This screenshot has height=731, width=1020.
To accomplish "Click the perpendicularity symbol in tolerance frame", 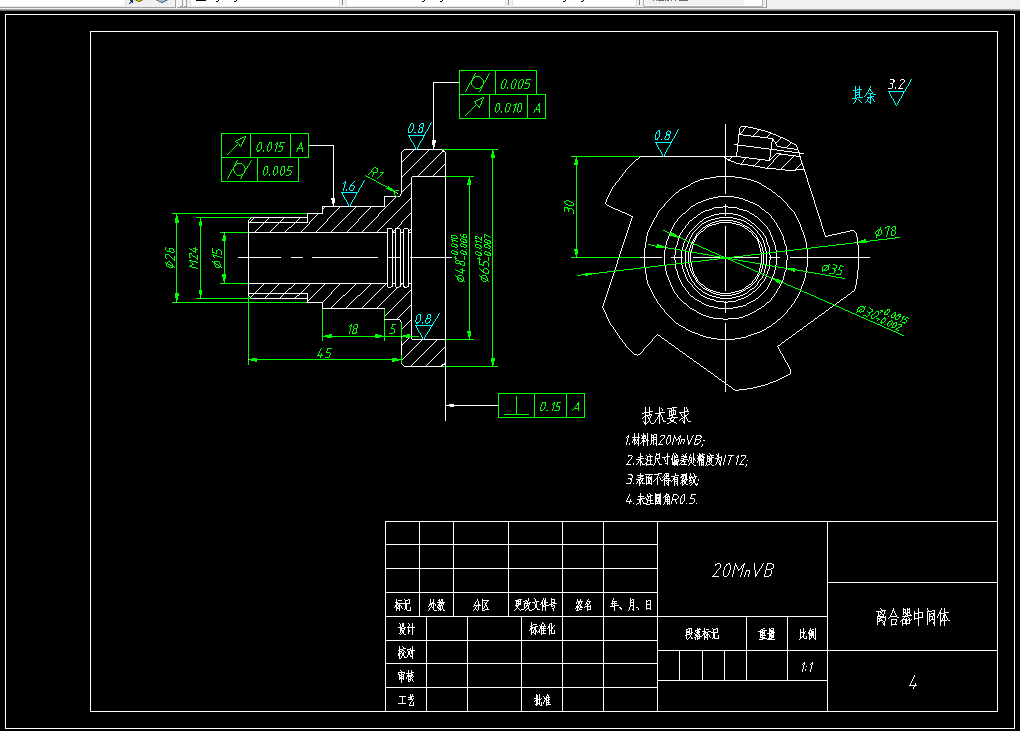I will point(517,406).
